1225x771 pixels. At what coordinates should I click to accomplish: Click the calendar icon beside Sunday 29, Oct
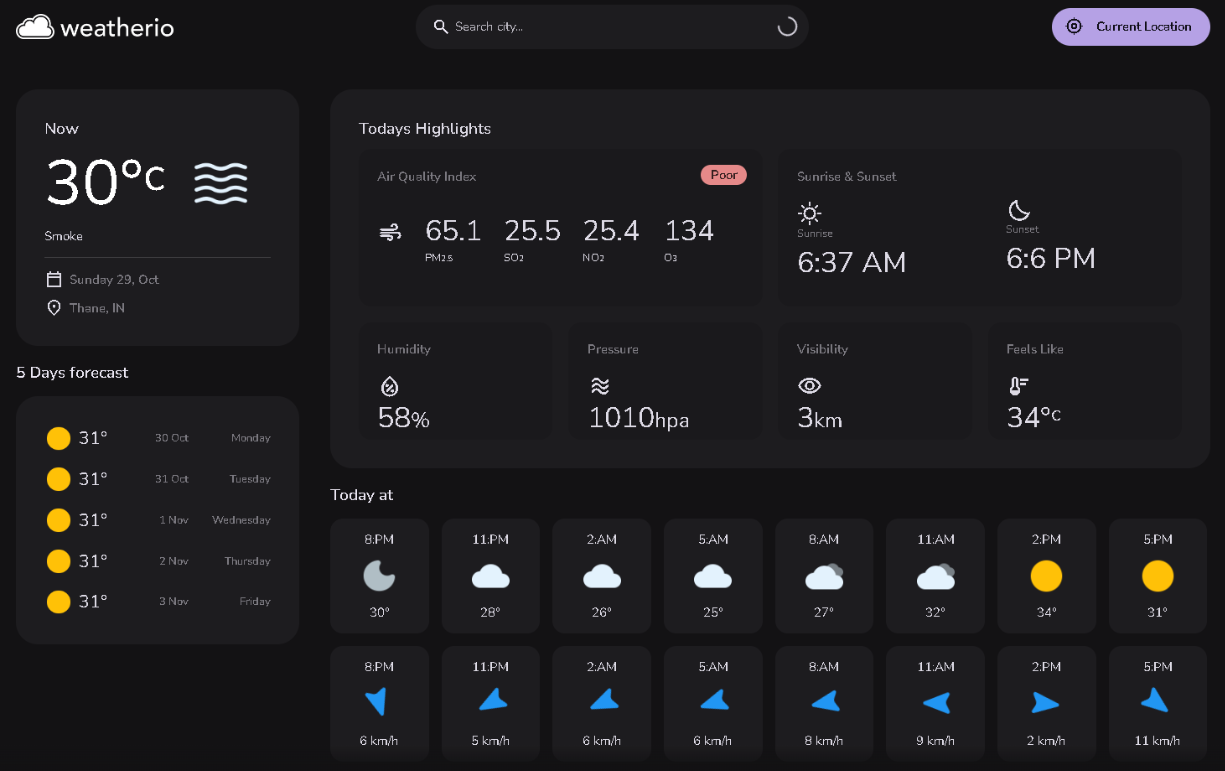(54, 280)
